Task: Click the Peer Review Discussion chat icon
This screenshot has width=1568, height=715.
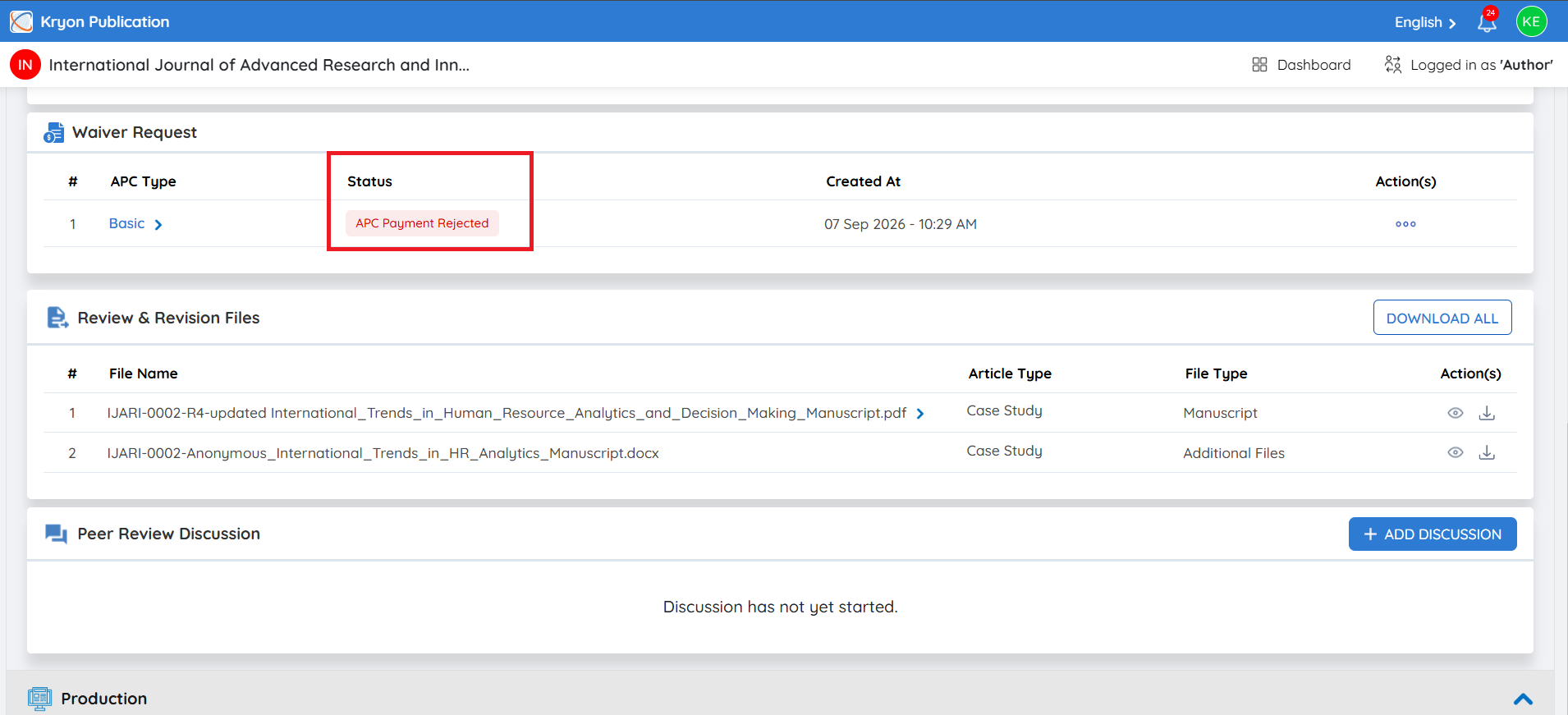Action: (56, 534)
